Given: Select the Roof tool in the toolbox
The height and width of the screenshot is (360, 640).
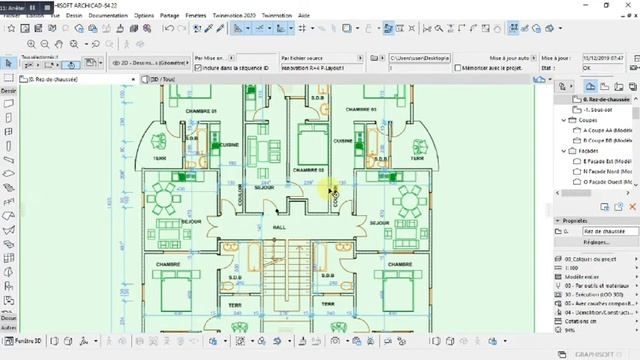Looking at the screenshot, I should [9, 216].
